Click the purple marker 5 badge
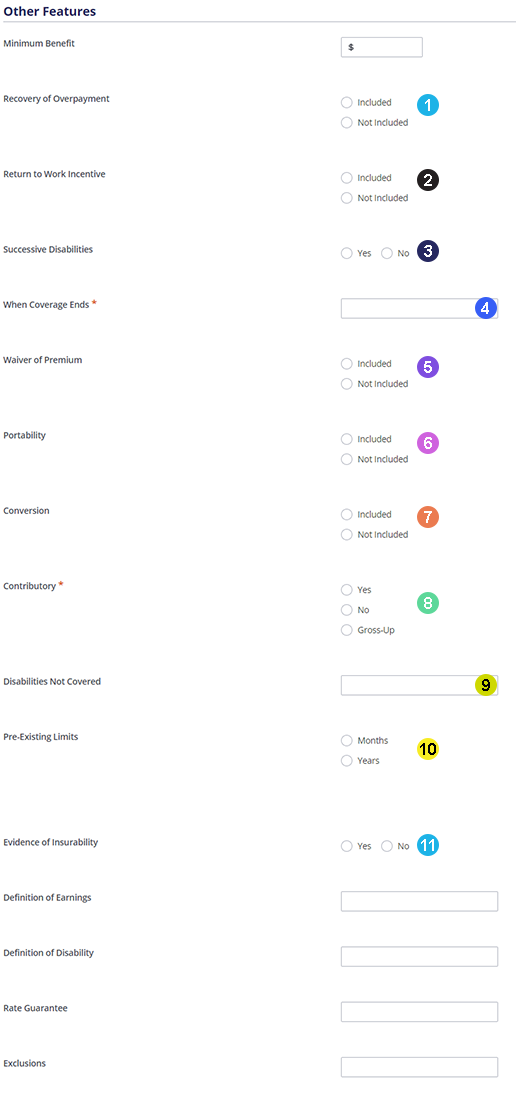516x1100 pixels. tap(428, 367)
